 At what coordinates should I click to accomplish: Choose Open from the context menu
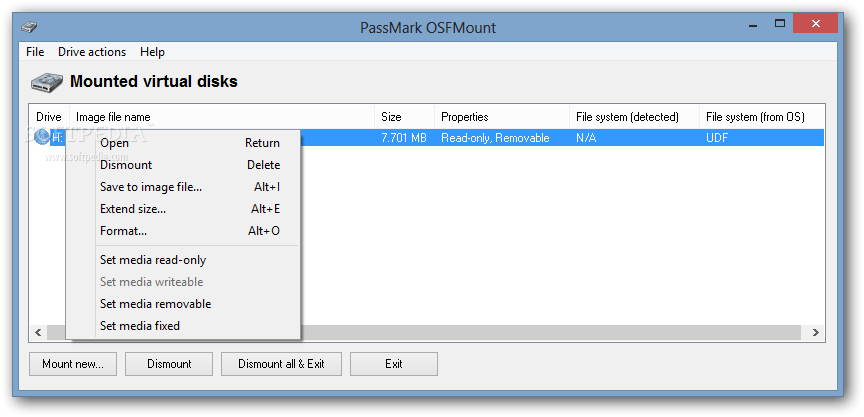point(114,143)
